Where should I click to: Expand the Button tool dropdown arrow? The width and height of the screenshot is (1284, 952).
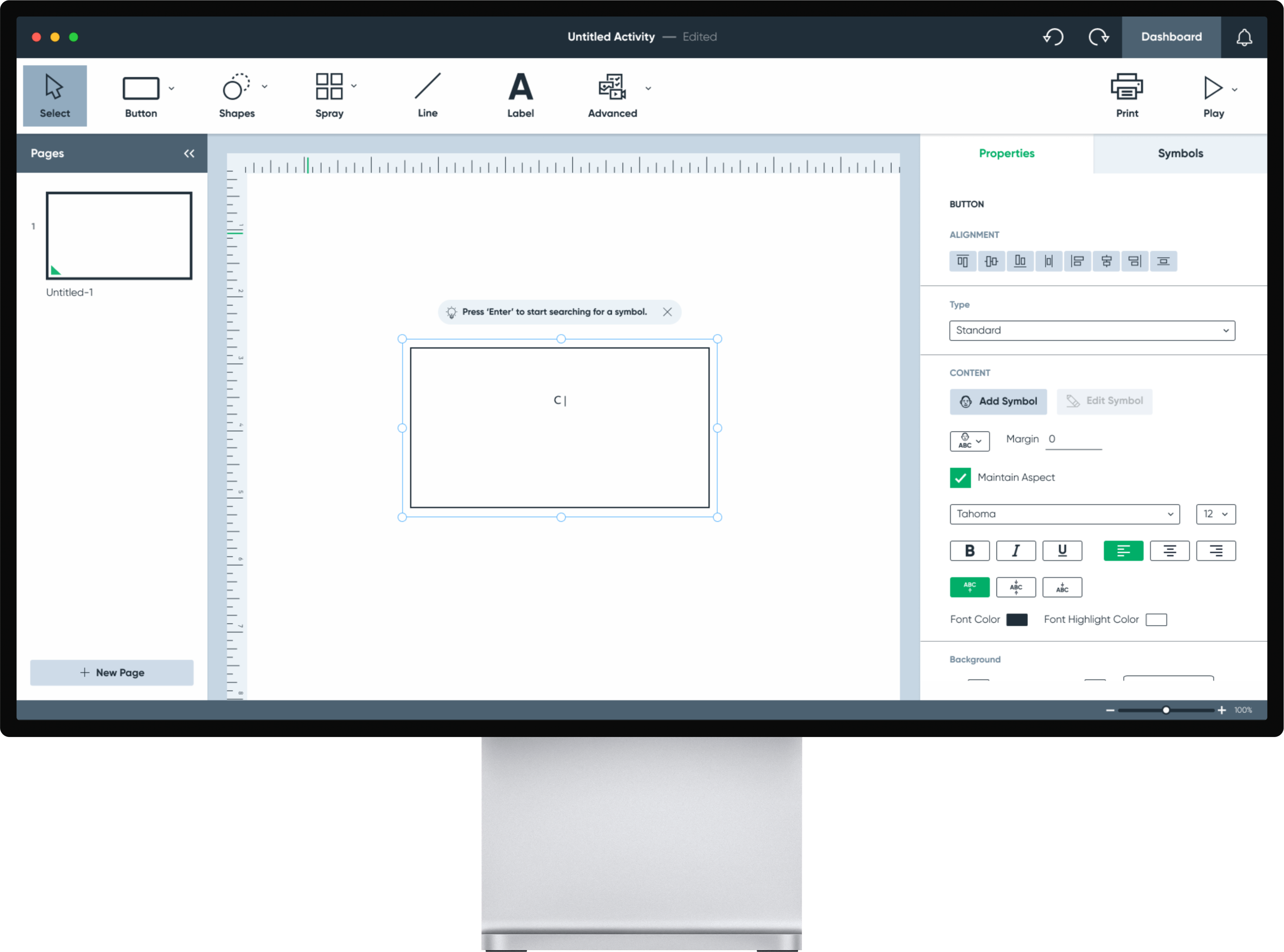(171, 89)
